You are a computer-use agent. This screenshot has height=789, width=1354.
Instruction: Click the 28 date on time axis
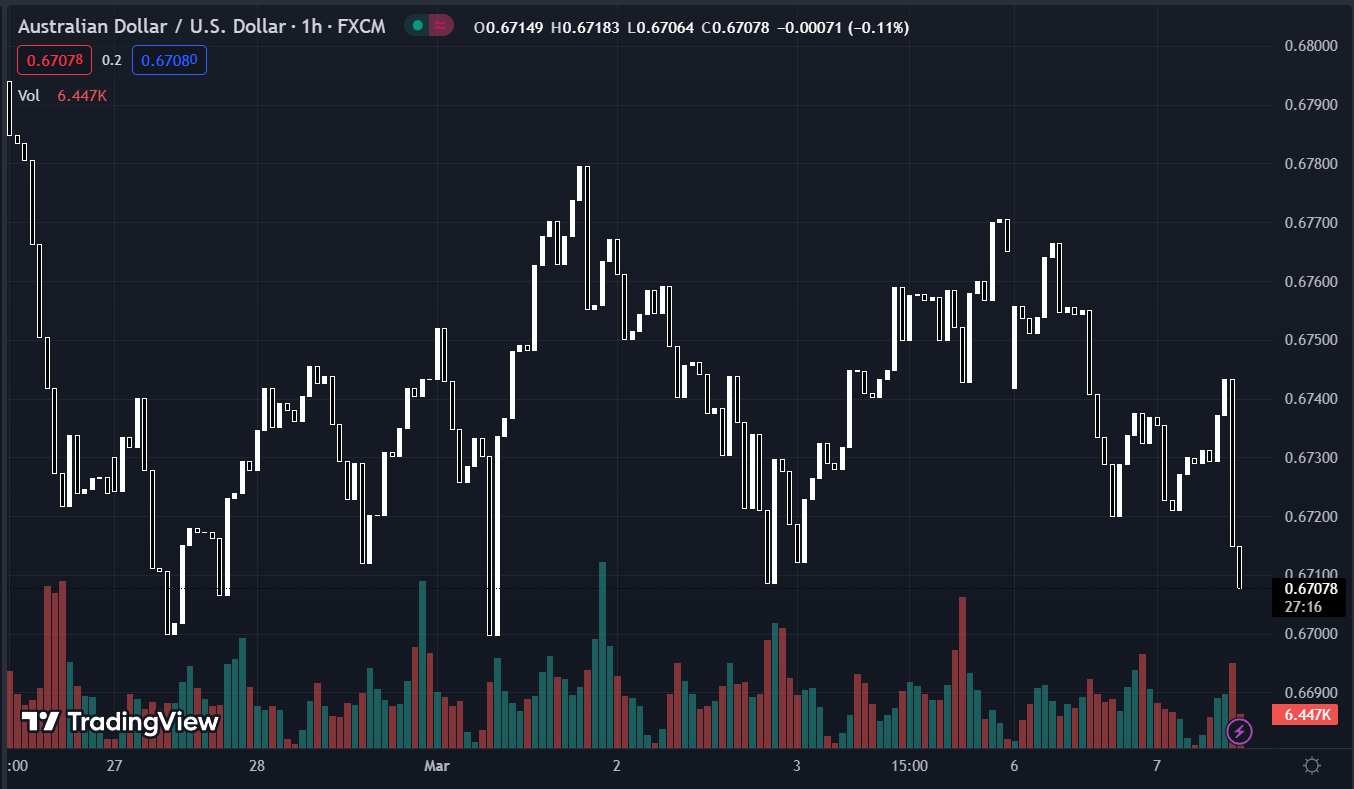pos(257,766)
